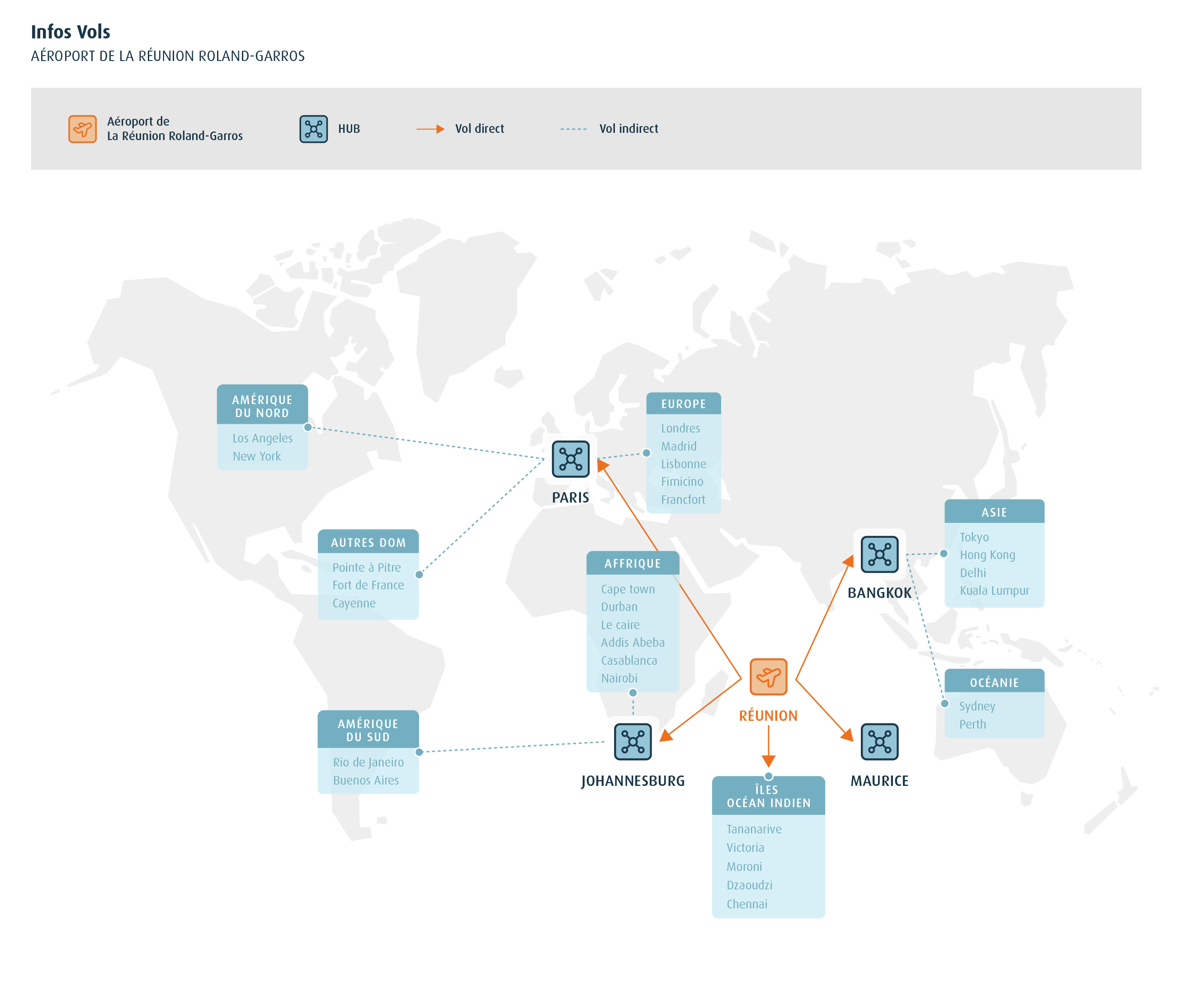Click the legend's orange airport icon
Viewport: 1204px width, 992px height.
82,129
